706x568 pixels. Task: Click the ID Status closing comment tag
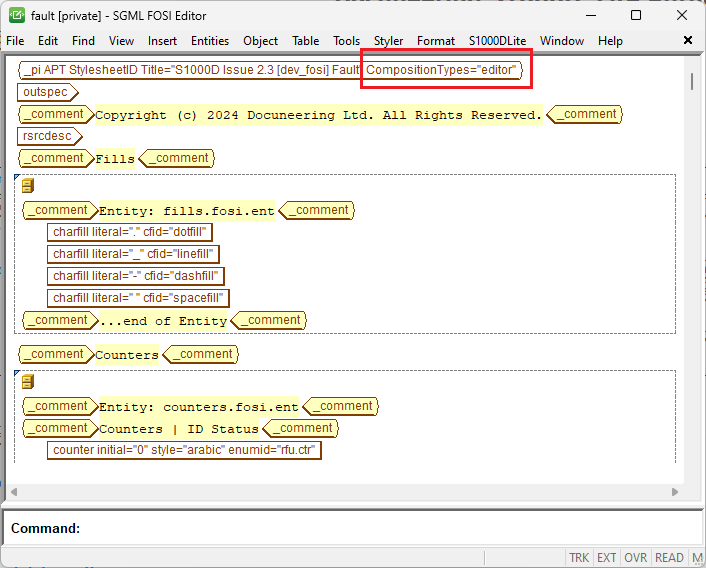[300, 428]
